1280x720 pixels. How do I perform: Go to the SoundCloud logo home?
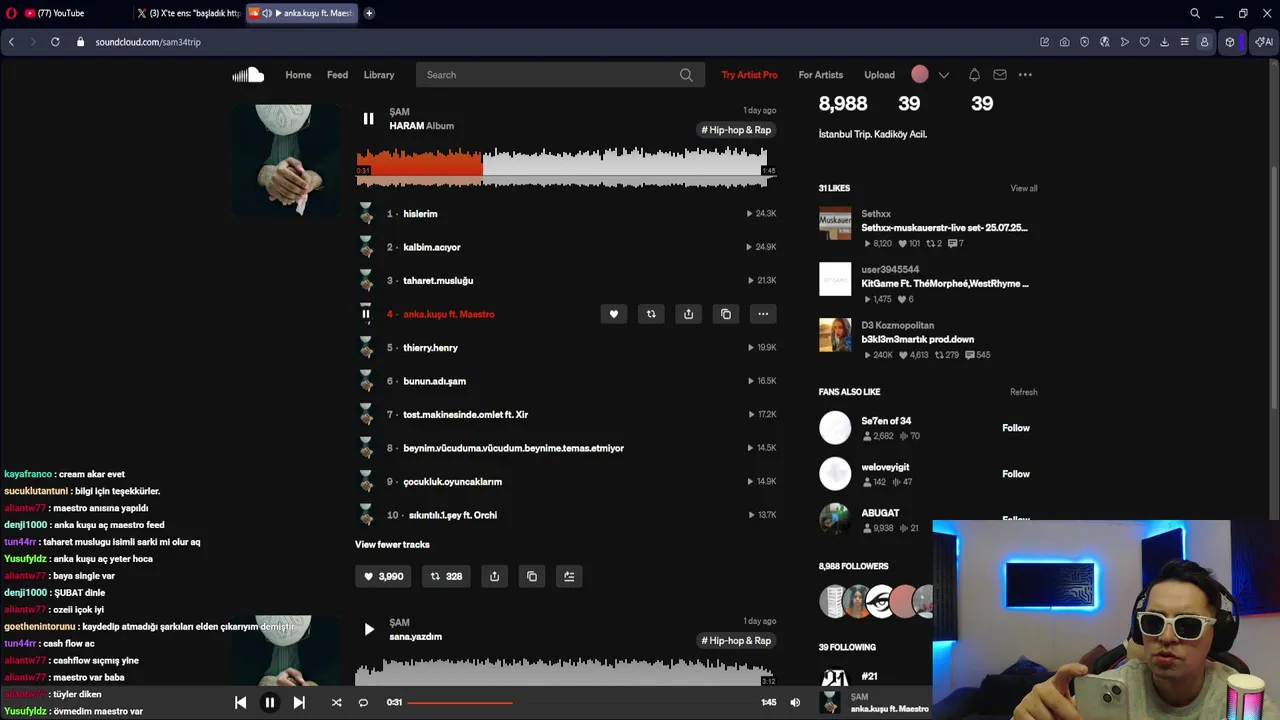pyautogui.click(x=248, y=75)
